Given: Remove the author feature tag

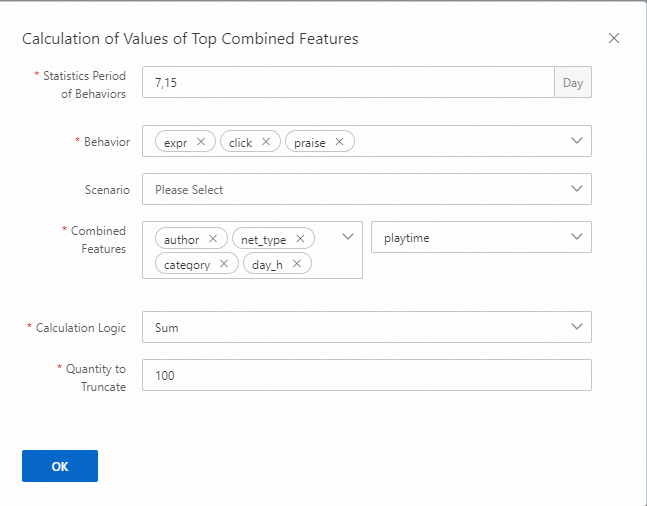Looking at the screenshot, I should (212, 239).
